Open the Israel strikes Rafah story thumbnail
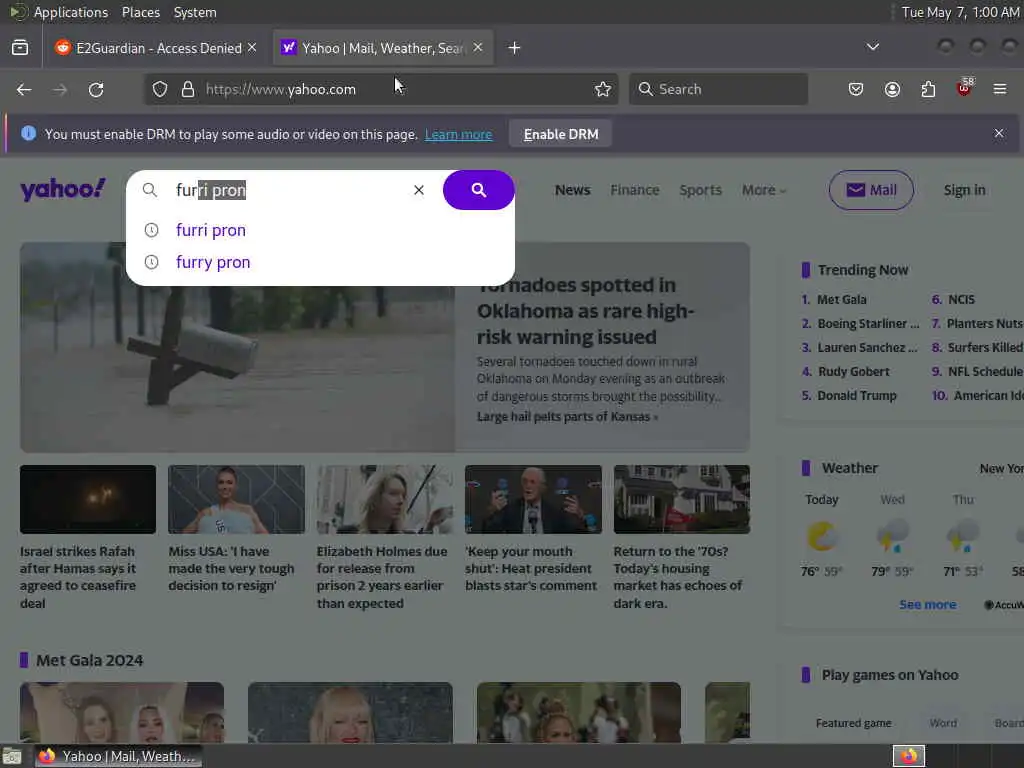This screenshot has height=768, width=1024. tap(88, 499)
